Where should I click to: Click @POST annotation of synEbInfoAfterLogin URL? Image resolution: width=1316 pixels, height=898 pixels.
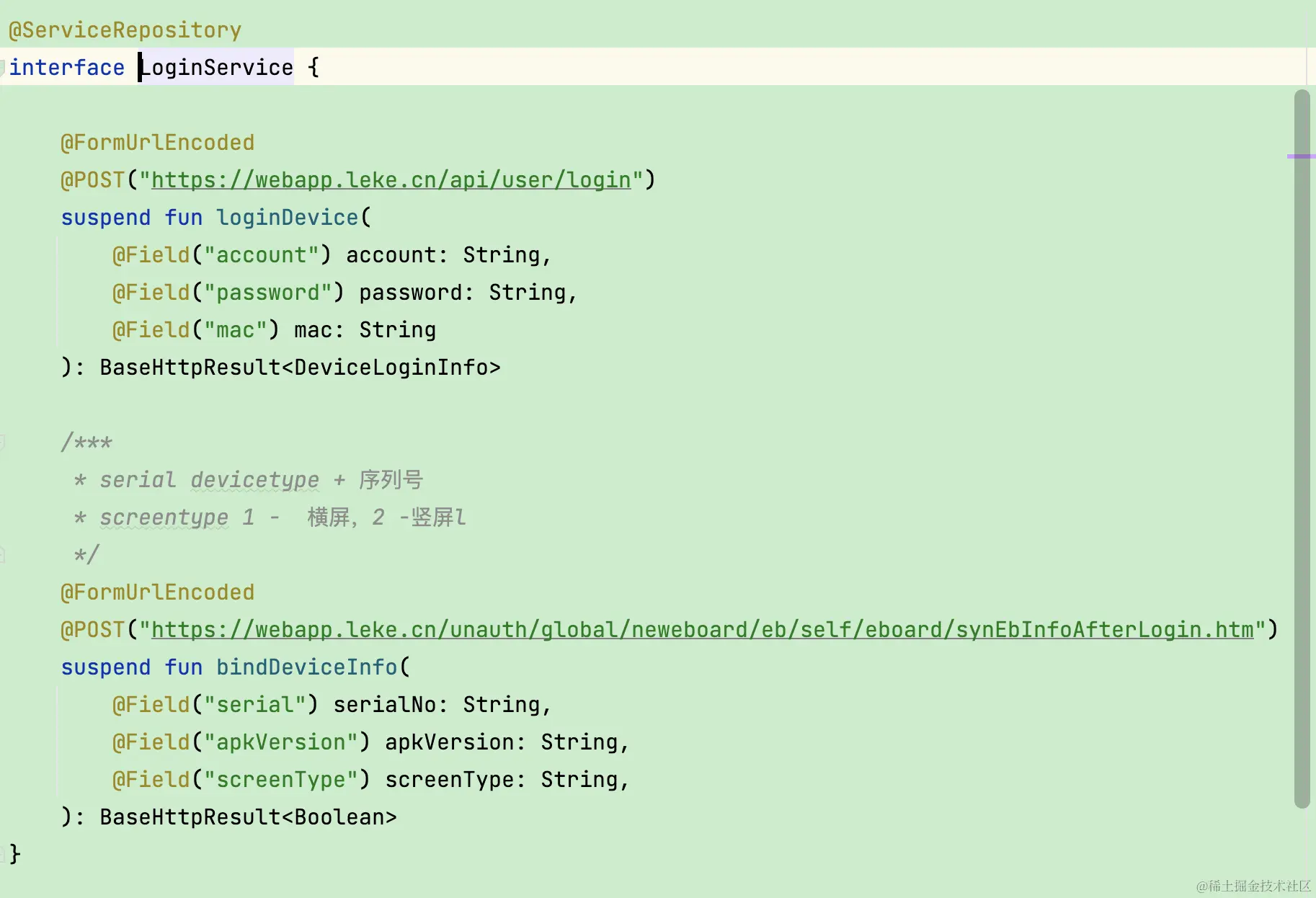point(93,630)
